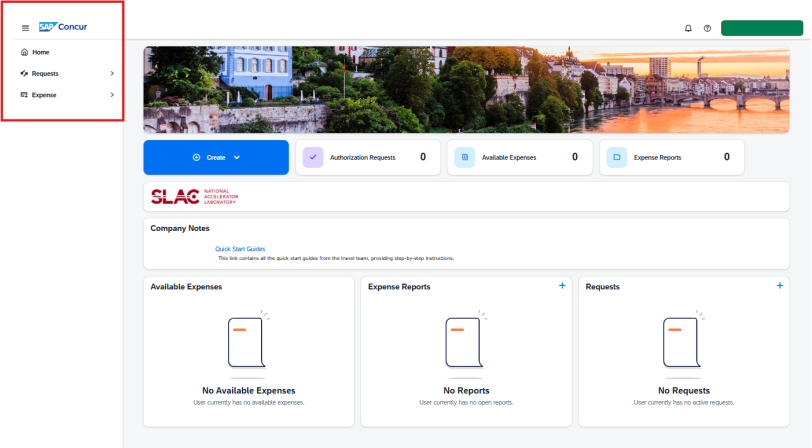Add new expense report with plus icon

click(562, 286)
